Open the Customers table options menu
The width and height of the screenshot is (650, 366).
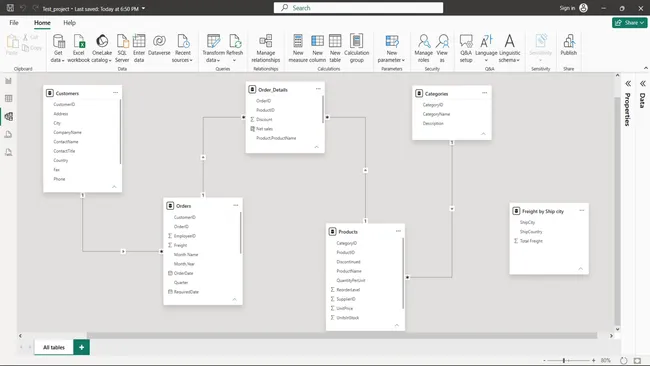(x=115, y=93)
